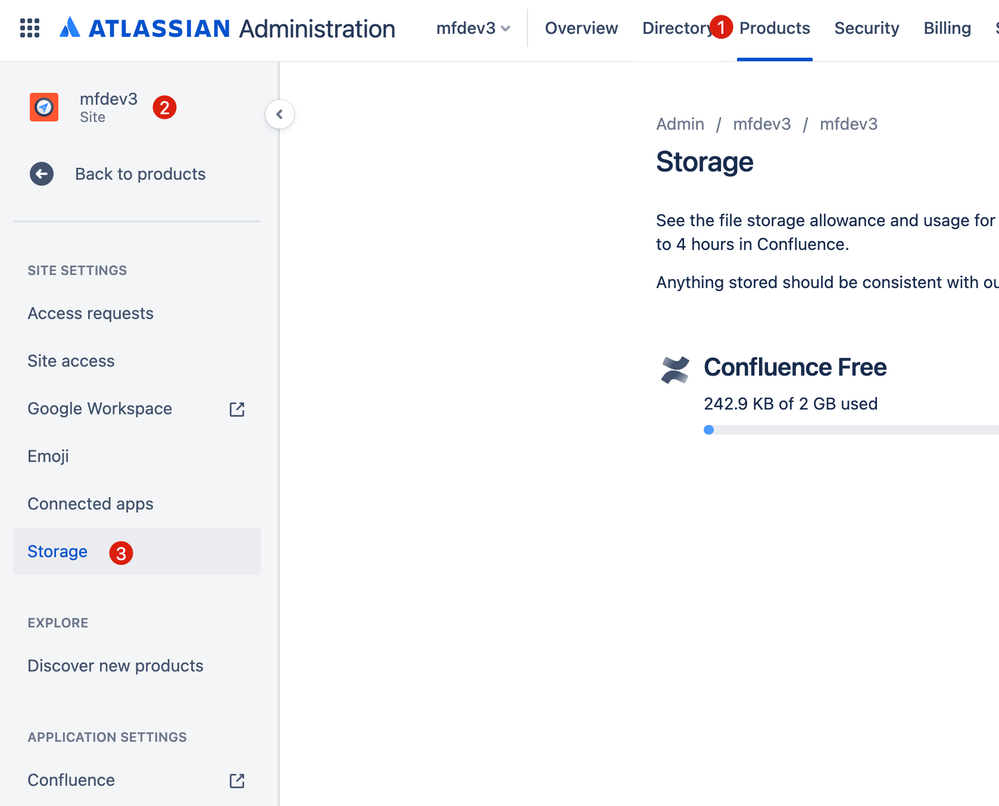
Task: Open Confluence application settings
Action: click(x=136, y=780)
